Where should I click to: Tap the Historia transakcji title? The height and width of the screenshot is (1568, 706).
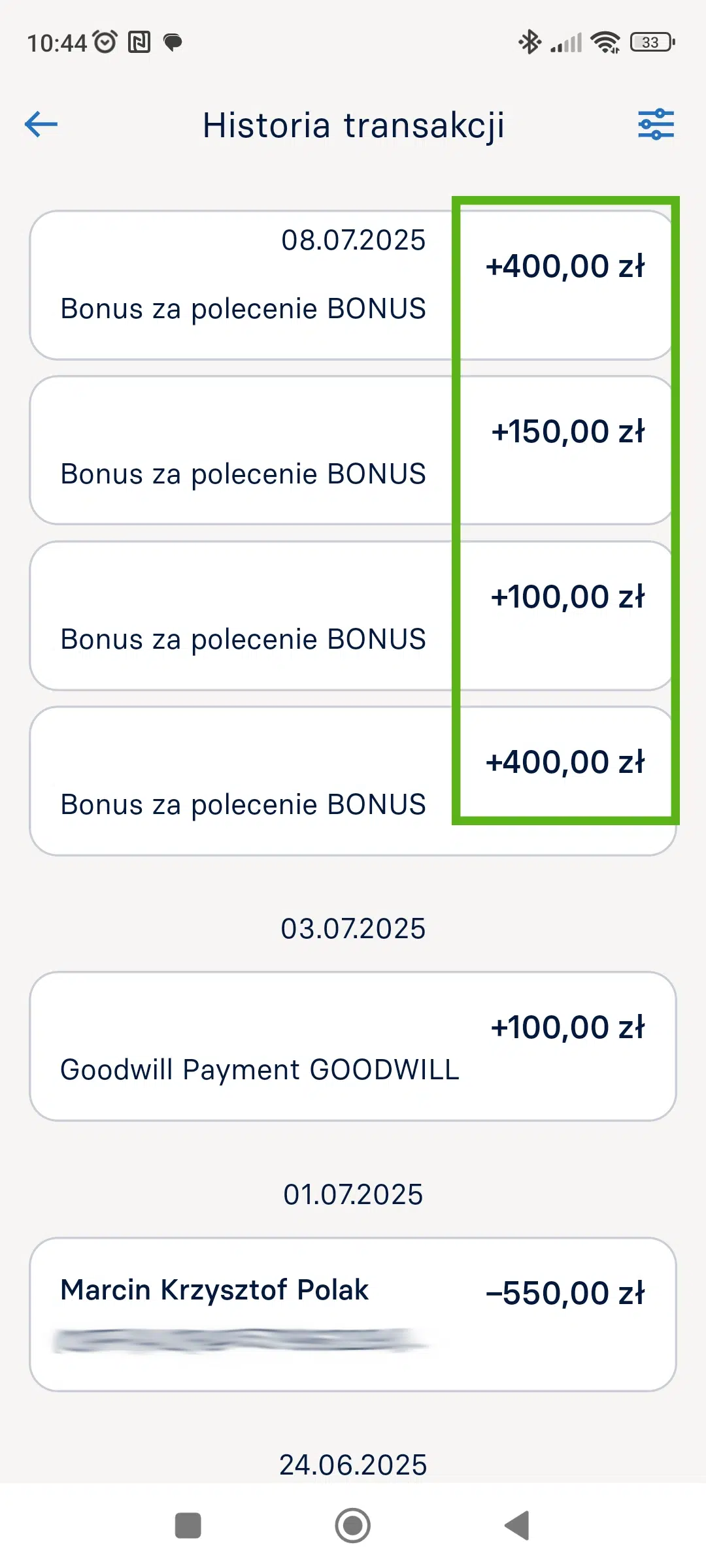[x=353, y=125]
